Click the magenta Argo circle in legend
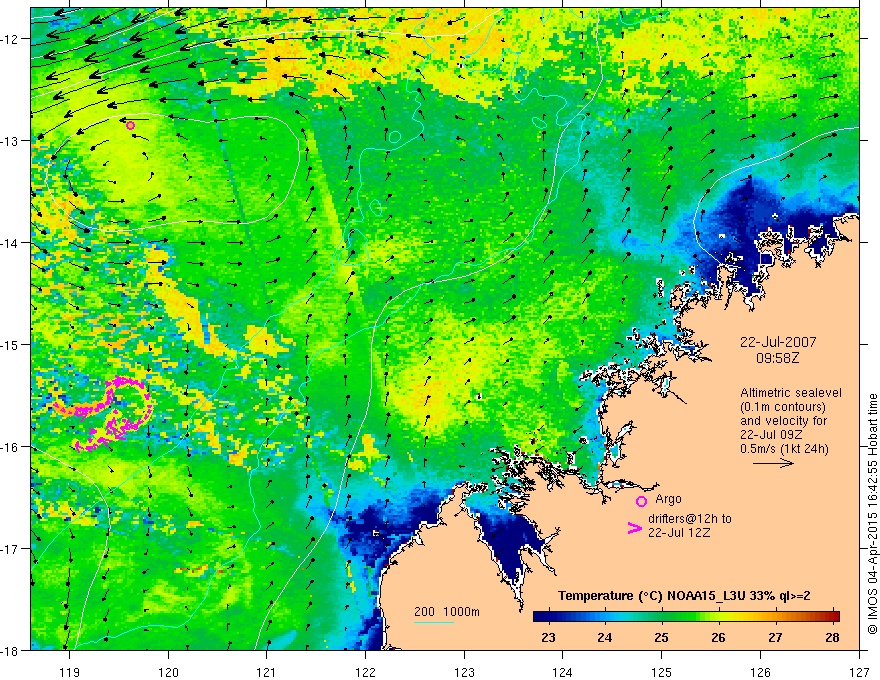880x680 pixels. 641,501
